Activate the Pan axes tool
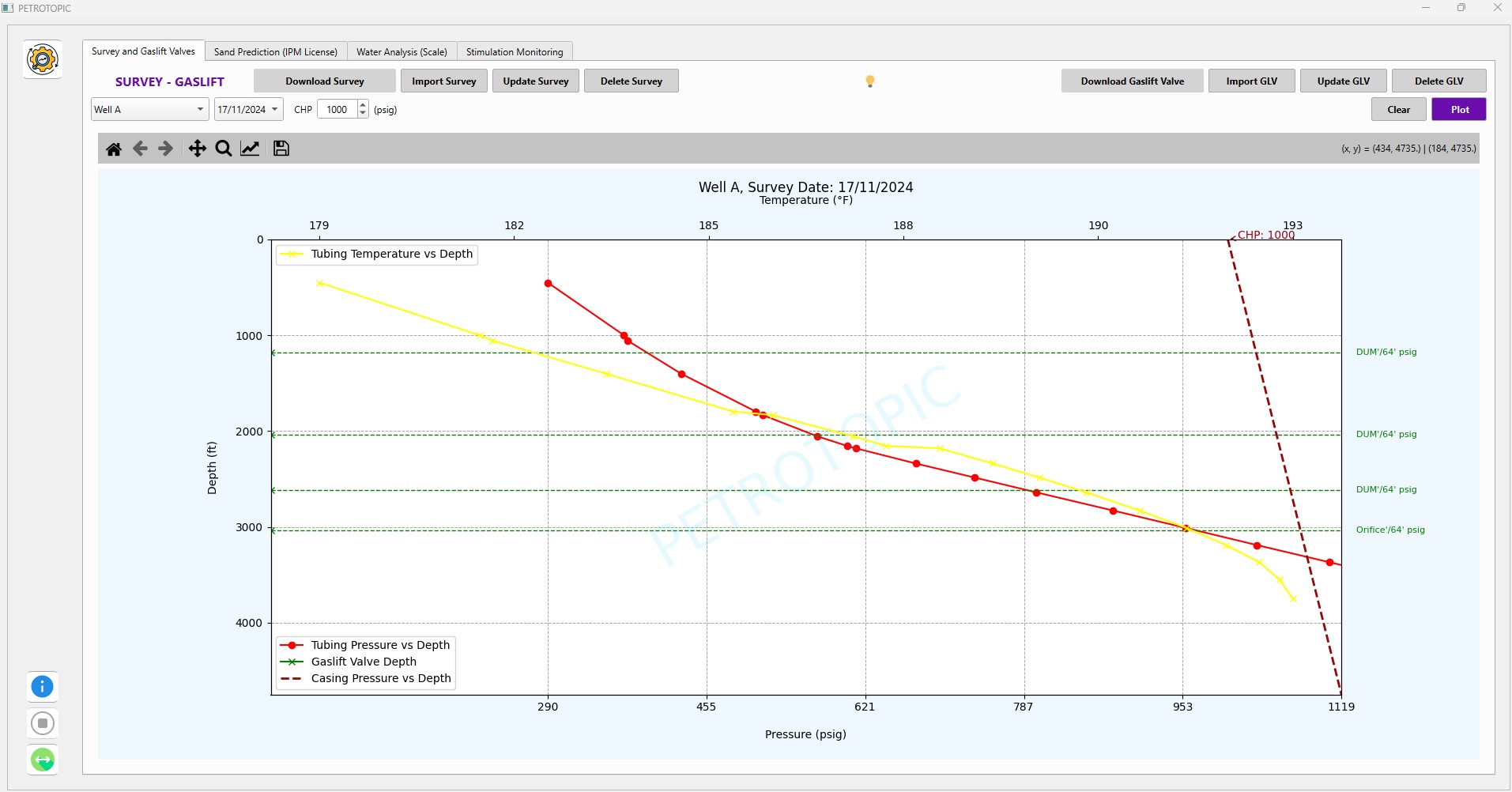 [x=197, y=149]
